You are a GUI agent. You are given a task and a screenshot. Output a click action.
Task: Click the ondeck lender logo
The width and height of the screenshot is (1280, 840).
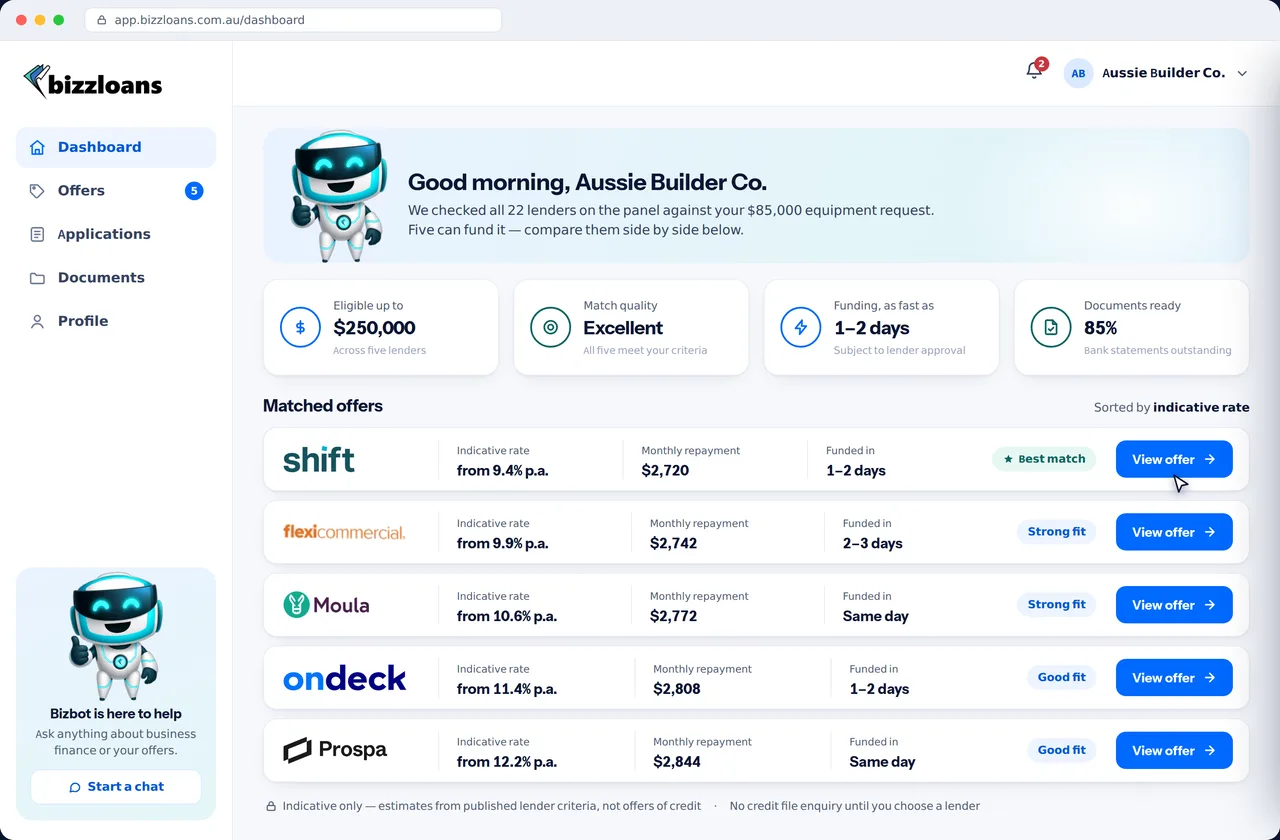[345, 679]
